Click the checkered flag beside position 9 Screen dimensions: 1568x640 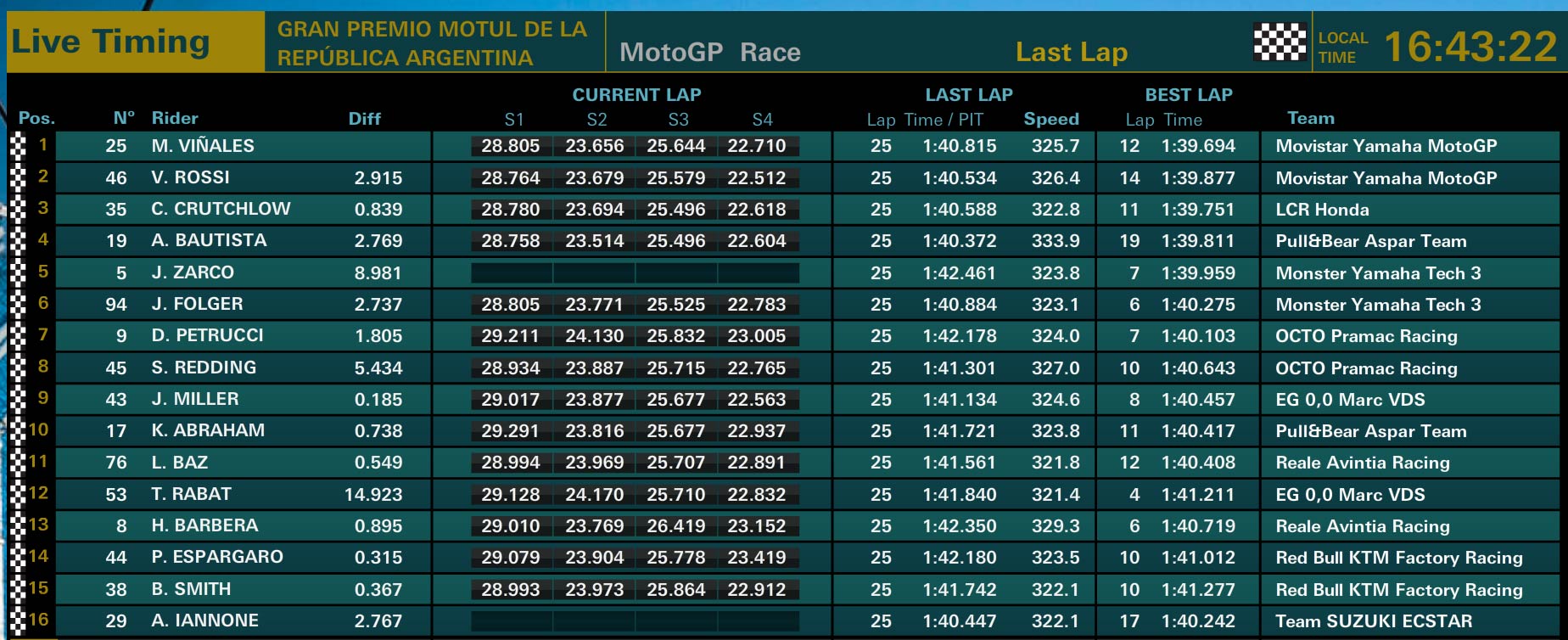[18, 399]
